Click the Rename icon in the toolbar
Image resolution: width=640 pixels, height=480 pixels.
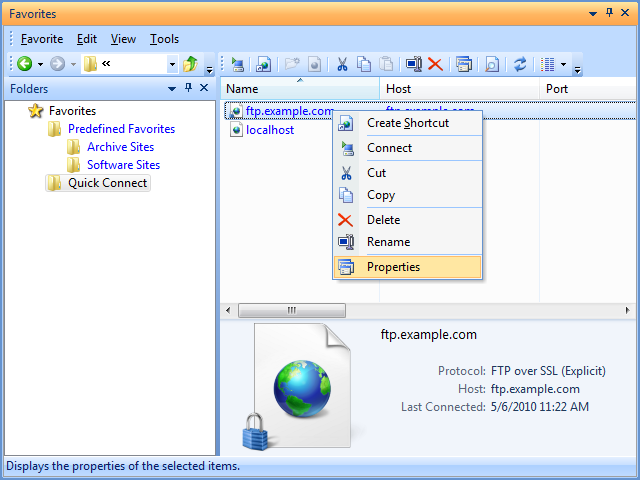[414, 64]
